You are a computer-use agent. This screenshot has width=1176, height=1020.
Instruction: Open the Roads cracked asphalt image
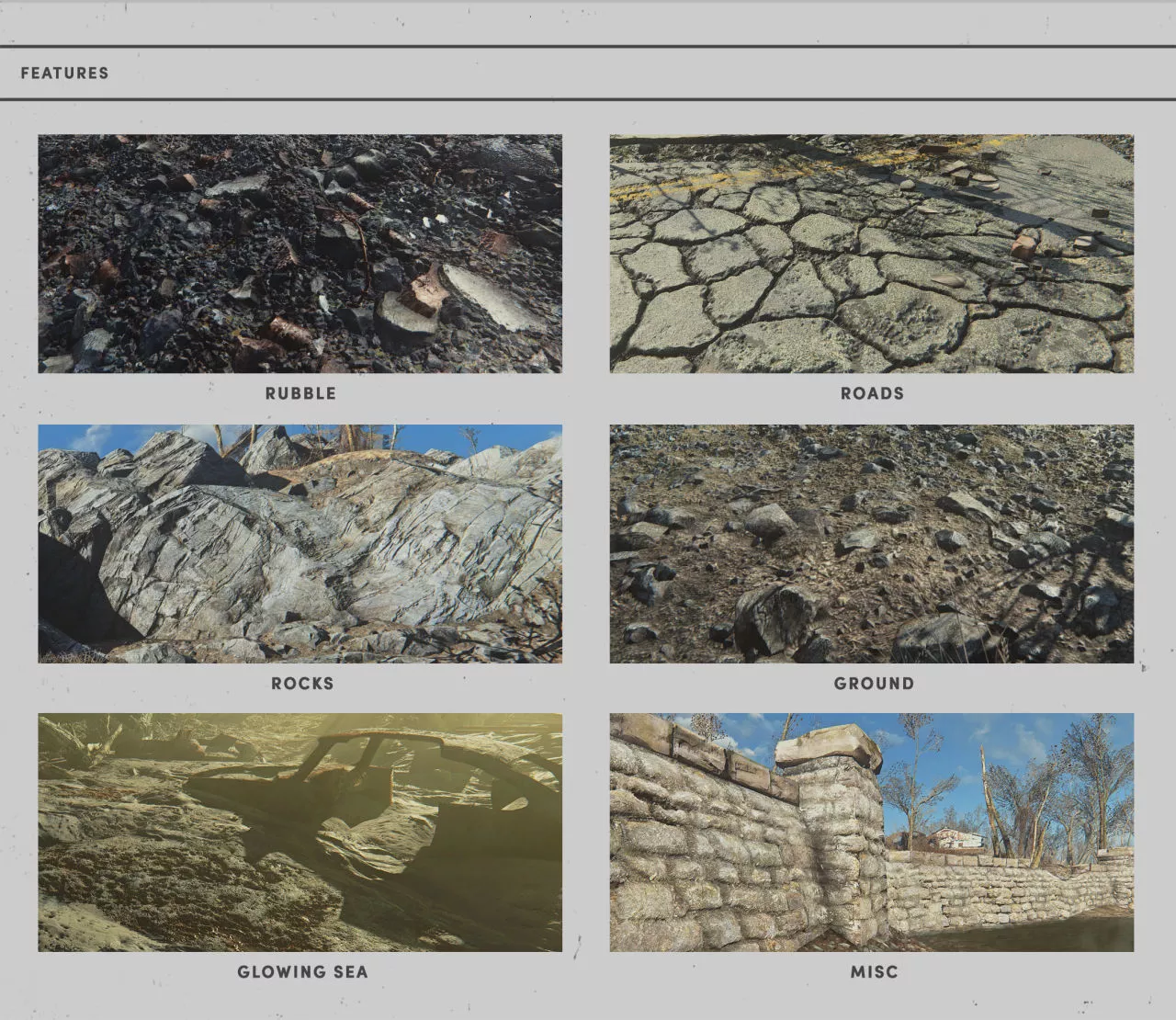872,254
